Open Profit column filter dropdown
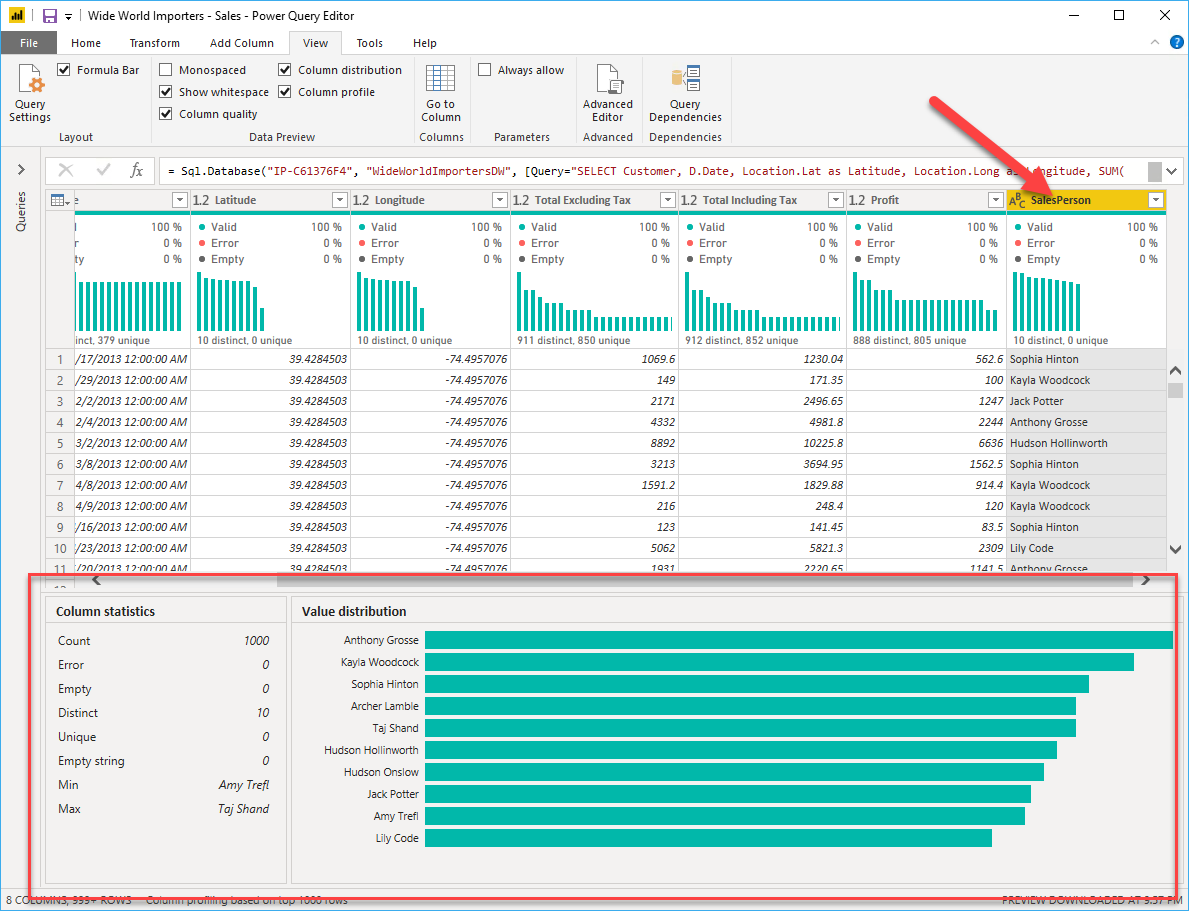Image resolution: width=1189 pixels, height=911 pixels. point(996,200)
